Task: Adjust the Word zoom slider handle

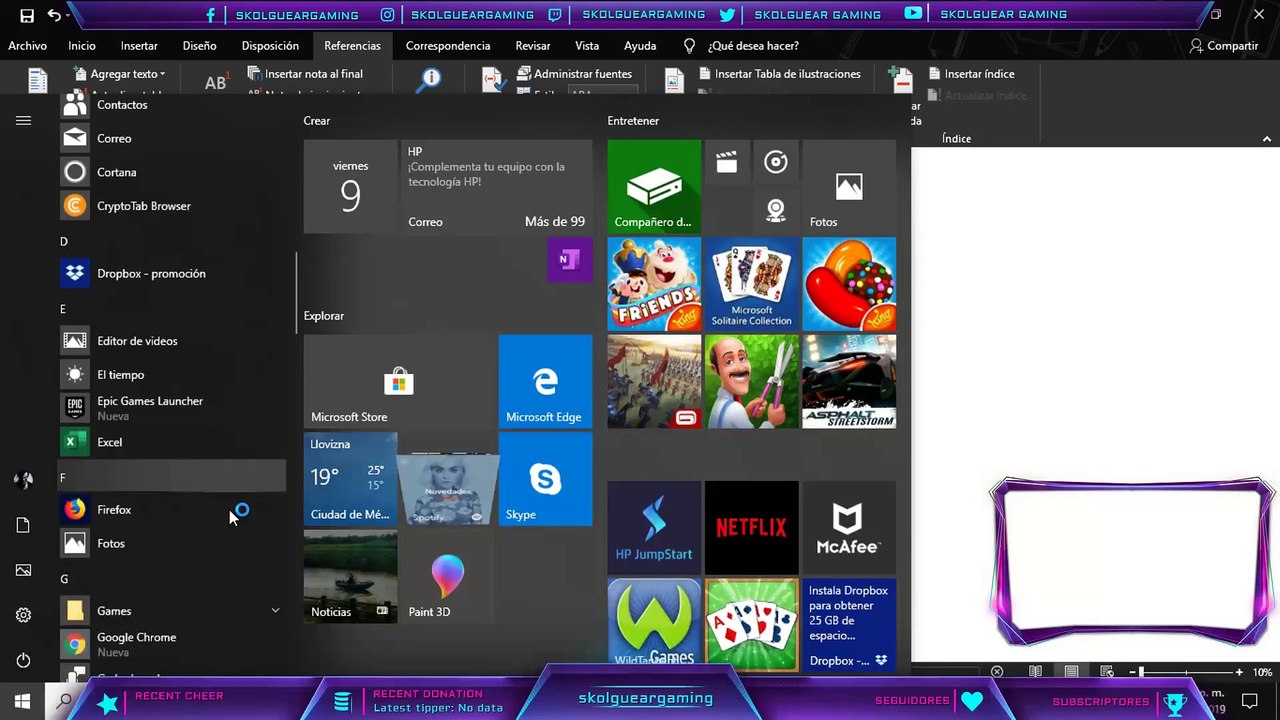Action: 1141,672
